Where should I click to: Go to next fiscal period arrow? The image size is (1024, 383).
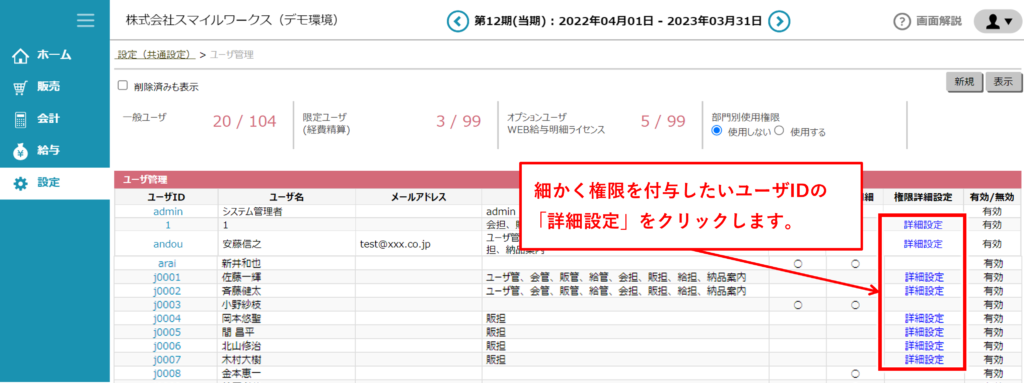tap(778, 22)
